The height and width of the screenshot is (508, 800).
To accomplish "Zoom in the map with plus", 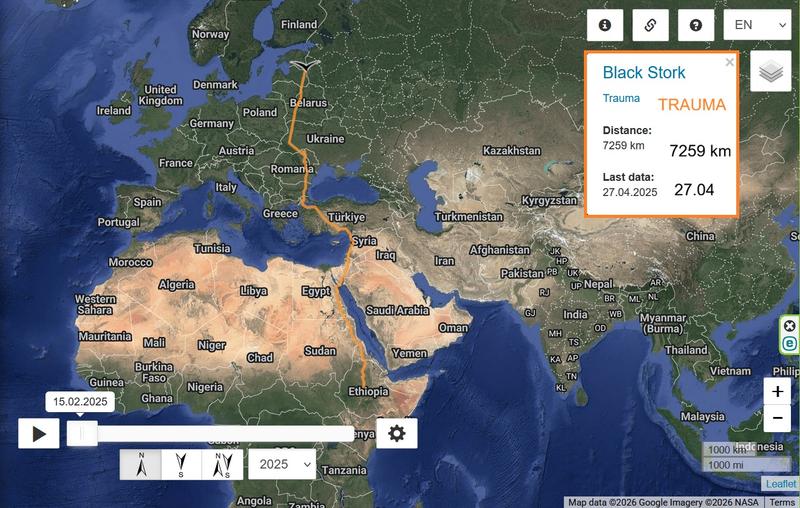I will click(x=777, y=391).
